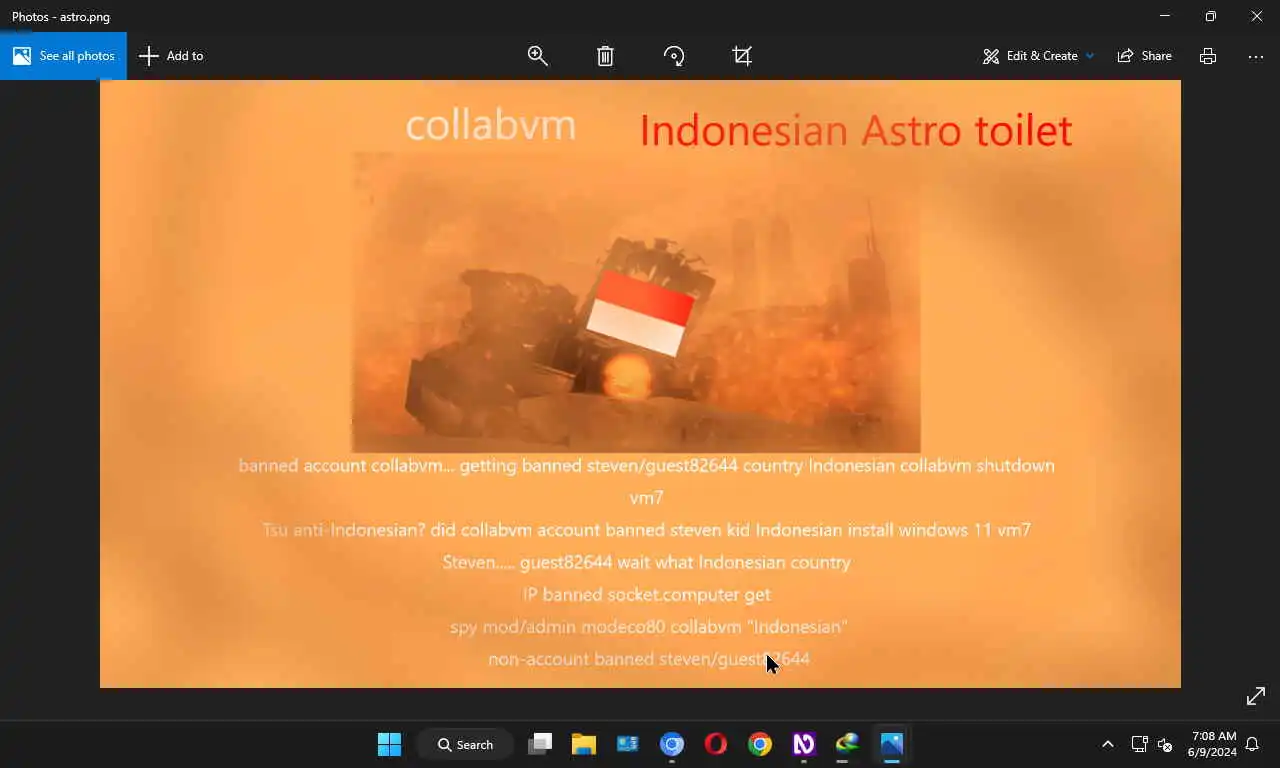The width and height of the screenshot is (1280, 768).
Task: Open the Windows Start menu
Action: click(x=389, y=744)
